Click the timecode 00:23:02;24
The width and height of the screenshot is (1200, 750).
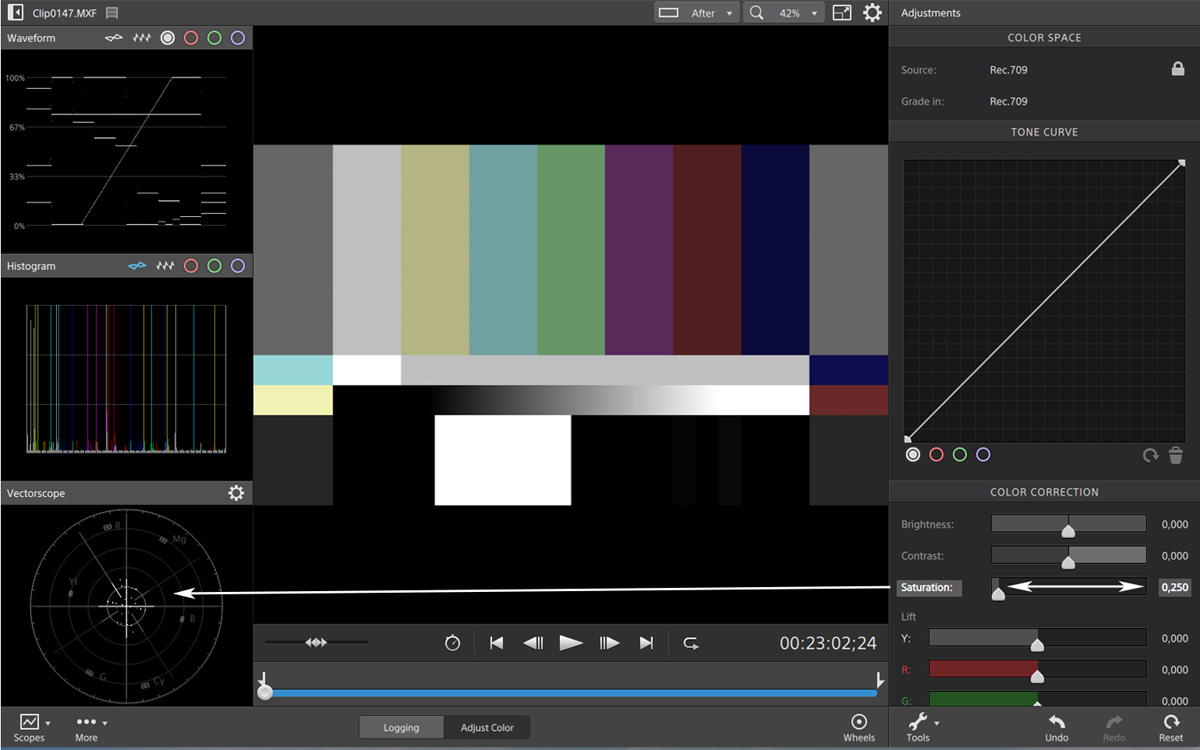pos(828,643)
